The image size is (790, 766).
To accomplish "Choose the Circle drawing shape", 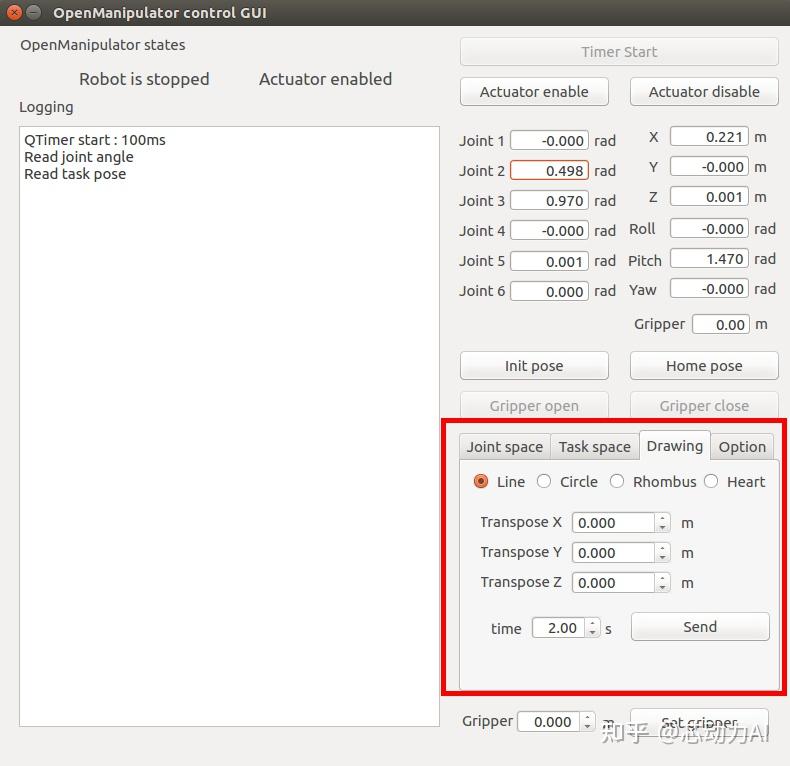I will [x=544, y=481].
